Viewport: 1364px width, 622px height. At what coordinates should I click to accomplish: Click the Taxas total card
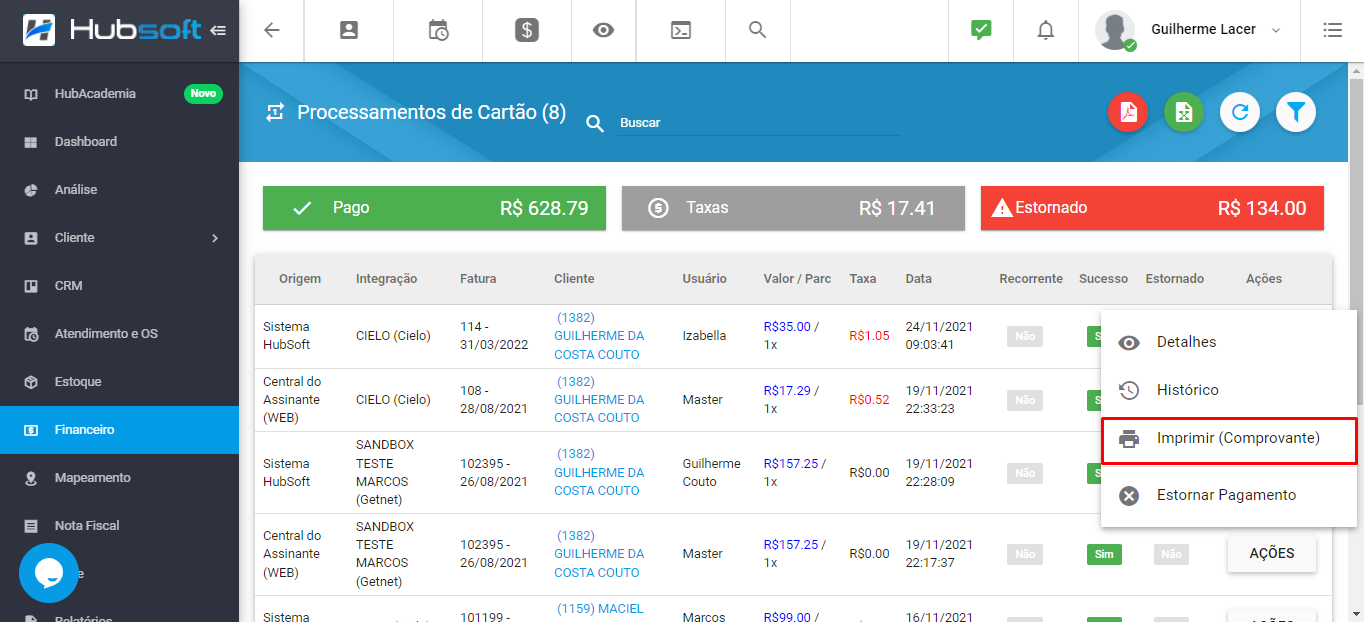coord(793,208)
